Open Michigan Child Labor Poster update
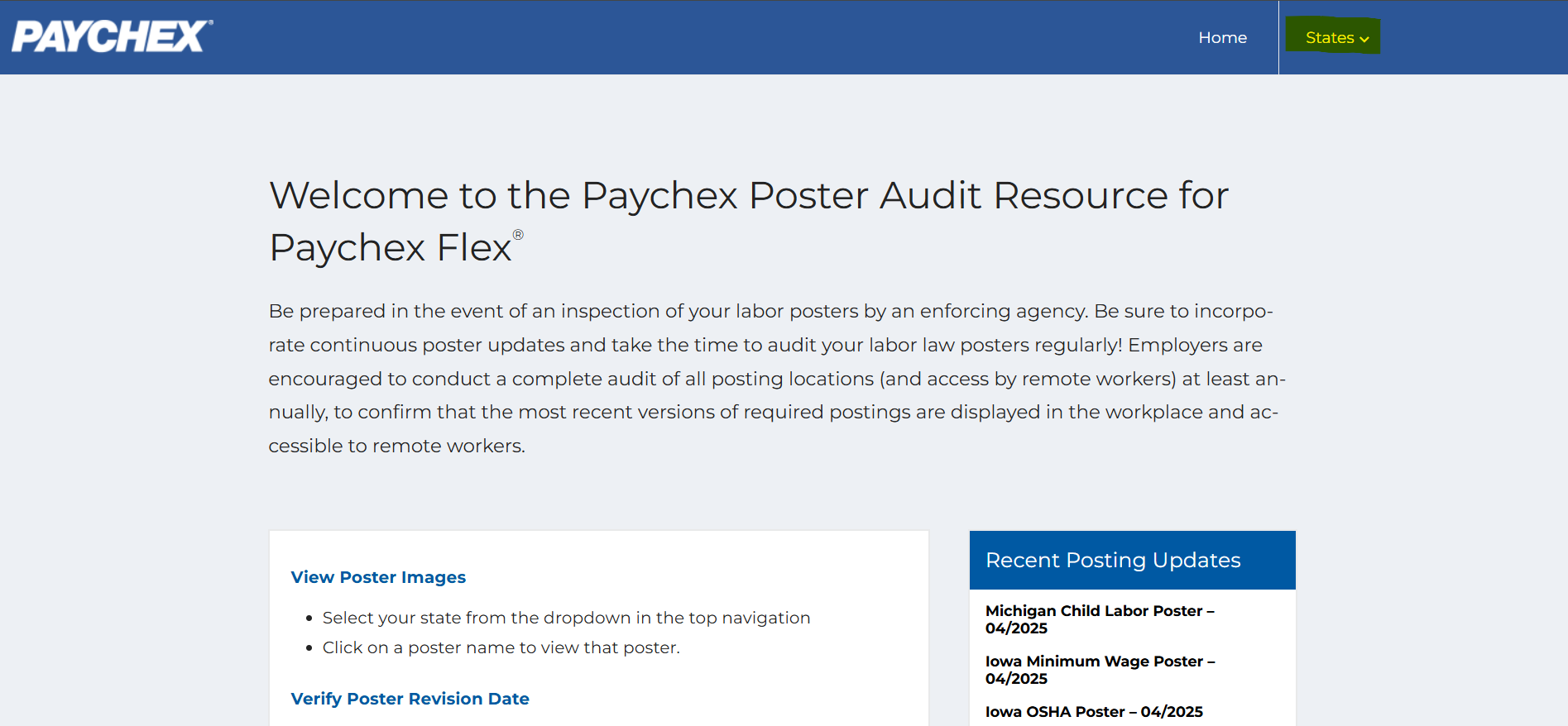Screen dimensions: 1568x726 [x=1099, y=611]
